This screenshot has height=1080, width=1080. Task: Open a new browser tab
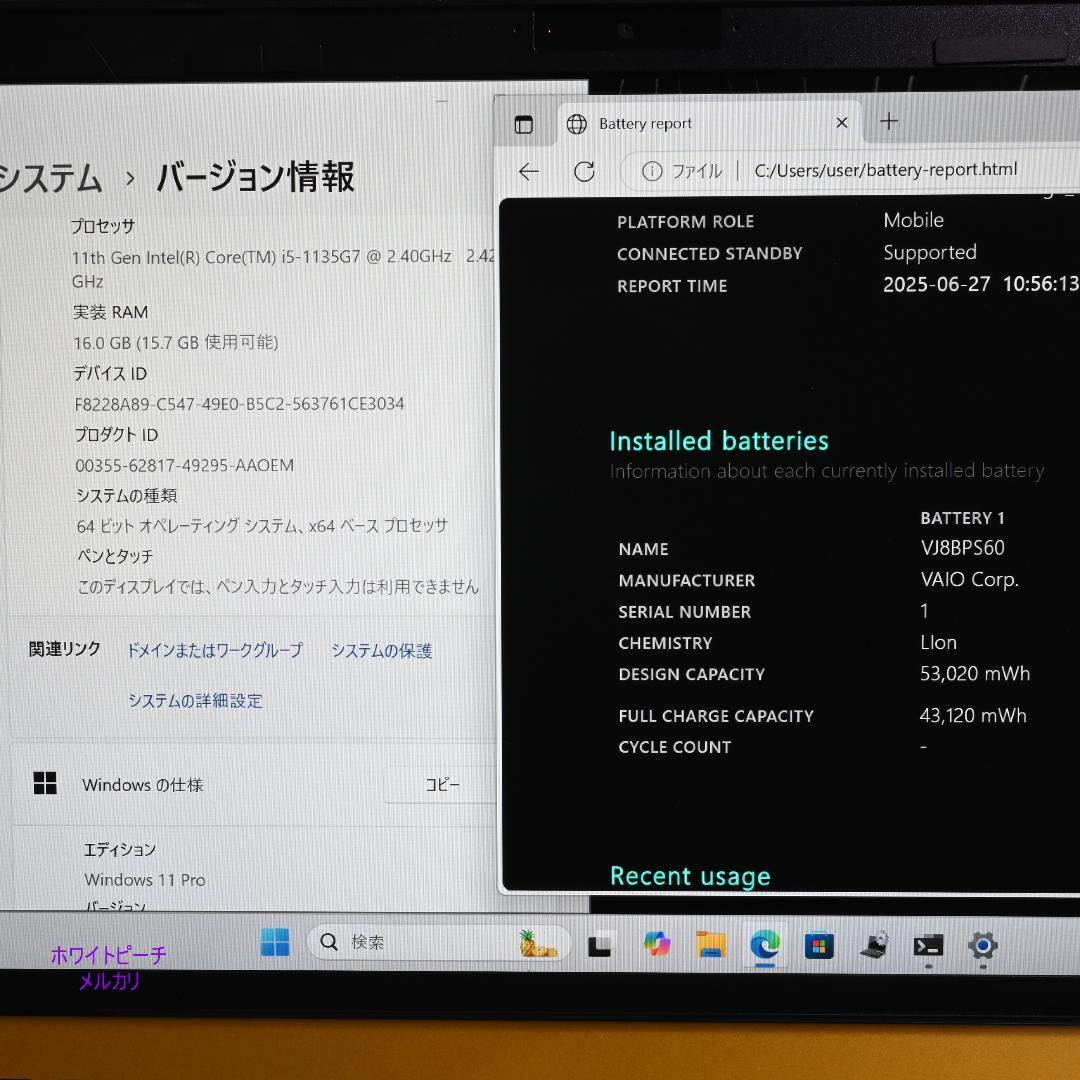point(888,121)
